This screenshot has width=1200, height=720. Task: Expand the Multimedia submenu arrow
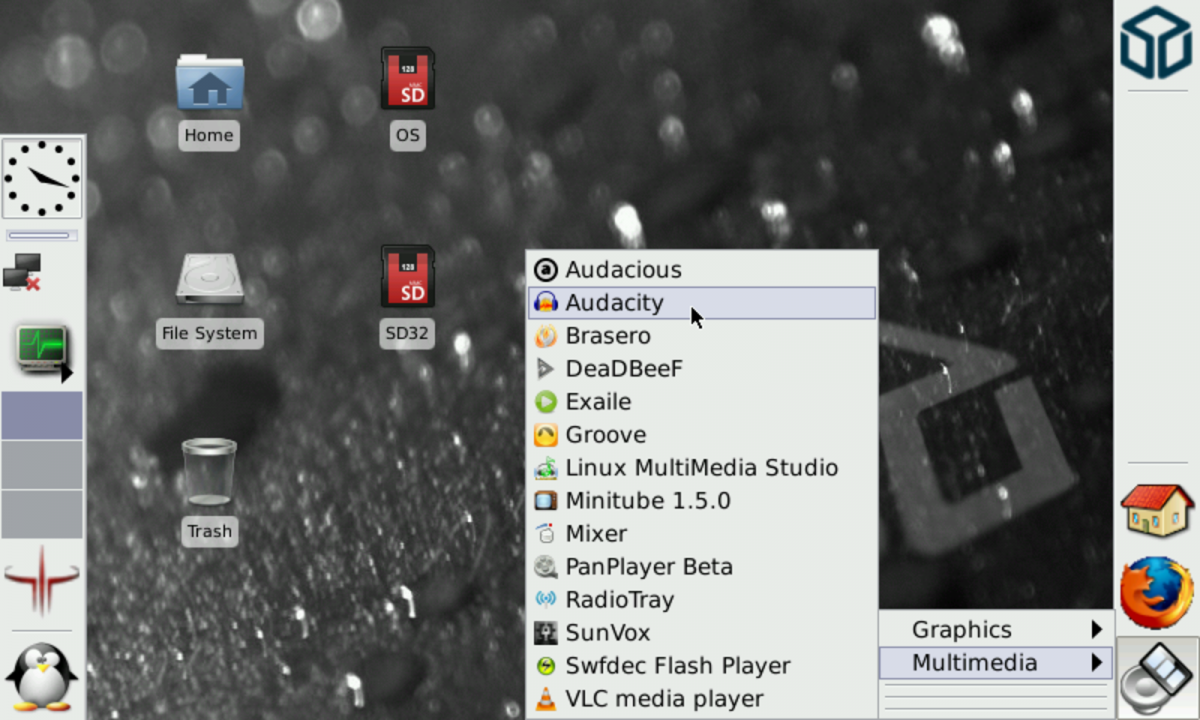1097,663
